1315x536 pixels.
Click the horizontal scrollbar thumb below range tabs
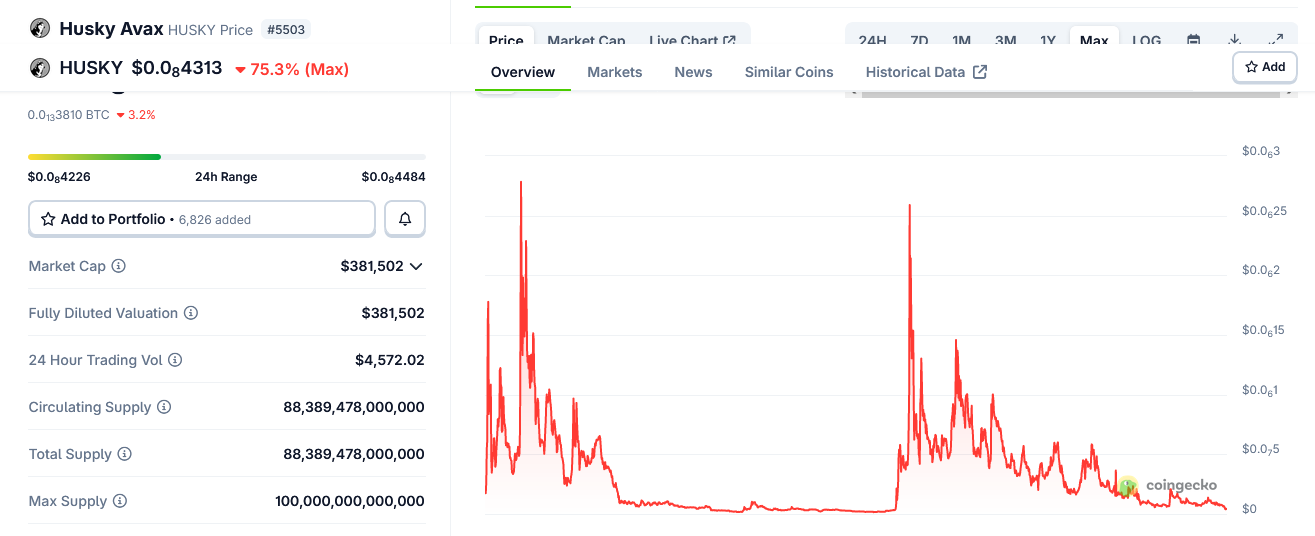coord(1071,94)
